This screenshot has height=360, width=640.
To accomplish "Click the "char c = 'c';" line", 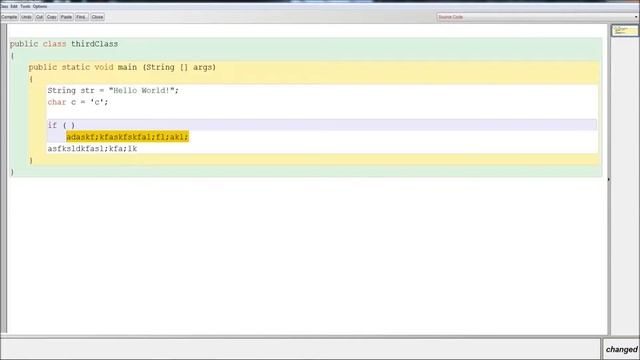I will 78,102.
